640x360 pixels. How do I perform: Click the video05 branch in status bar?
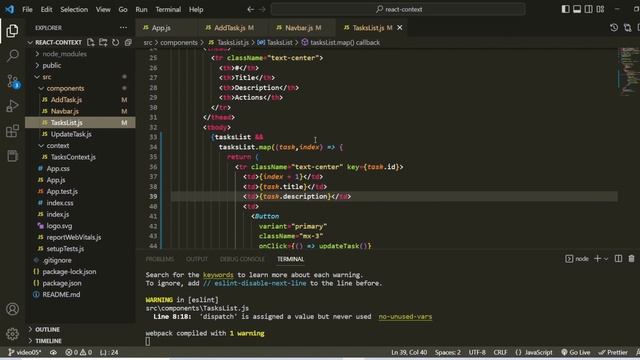coord(24,352)
